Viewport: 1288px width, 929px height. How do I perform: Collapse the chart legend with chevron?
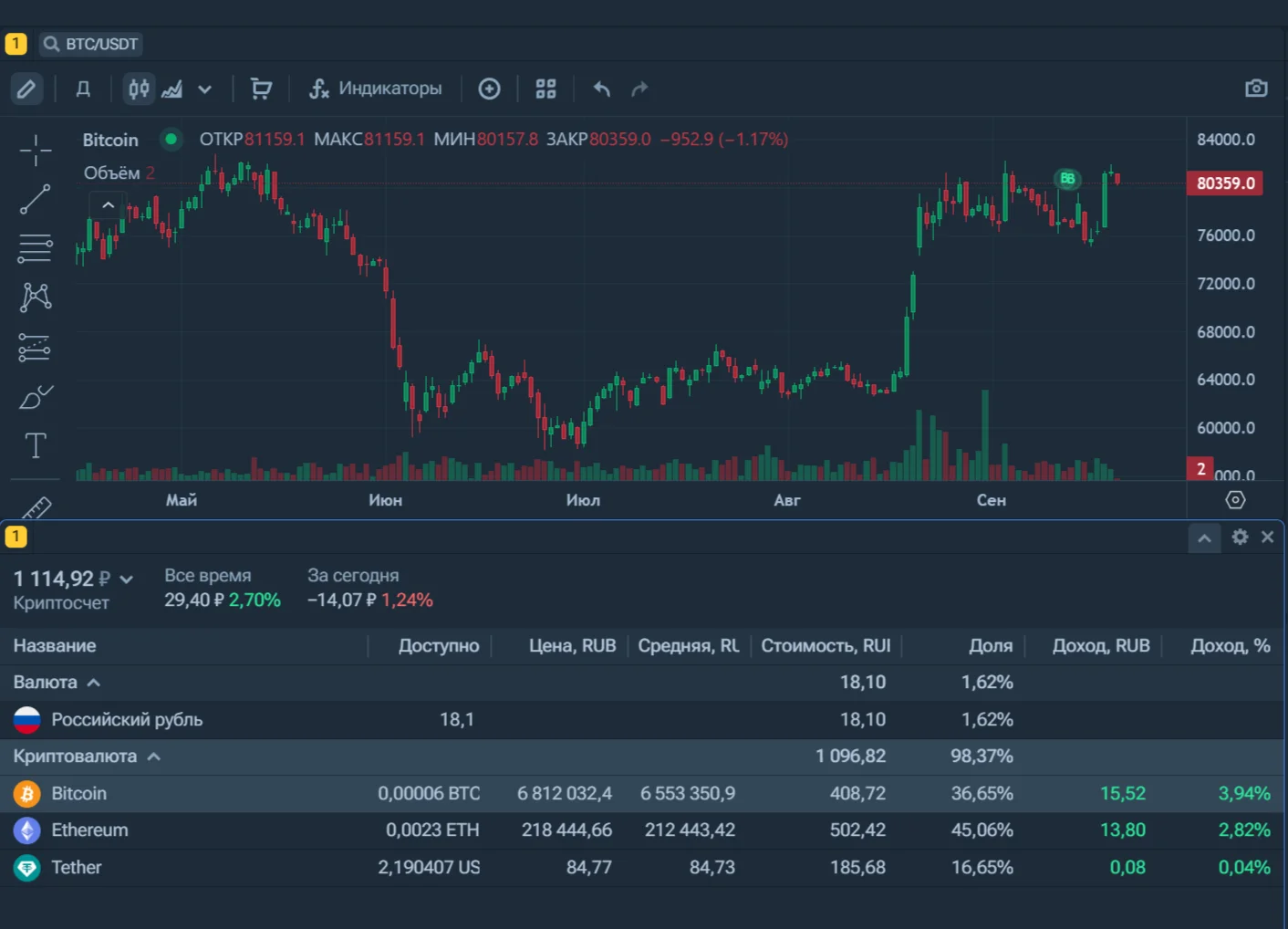(x=108, y=205)
